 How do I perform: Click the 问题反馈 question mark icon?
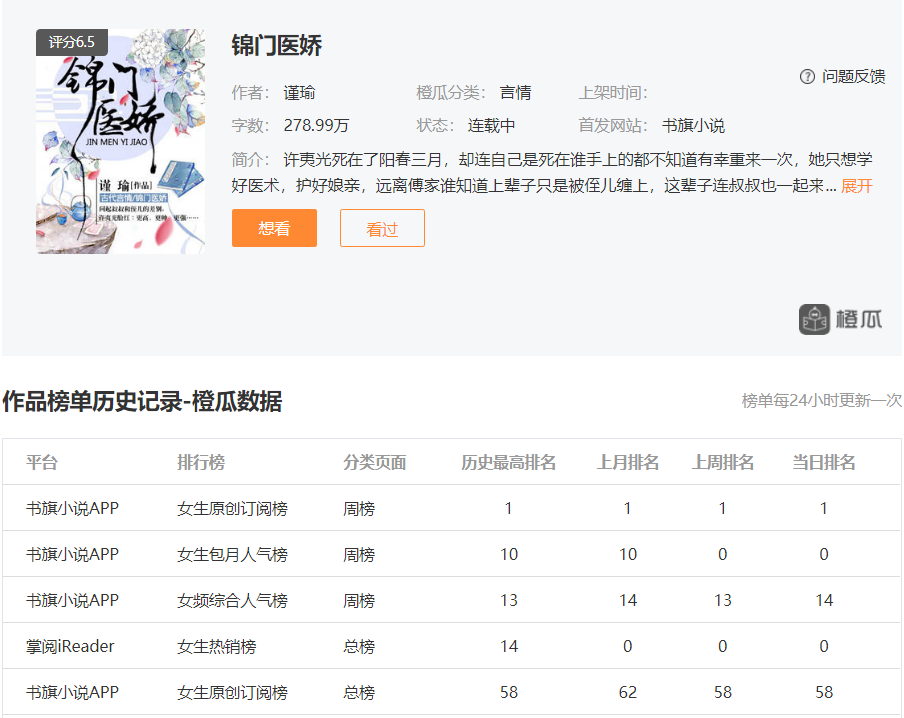click(807, 76)
